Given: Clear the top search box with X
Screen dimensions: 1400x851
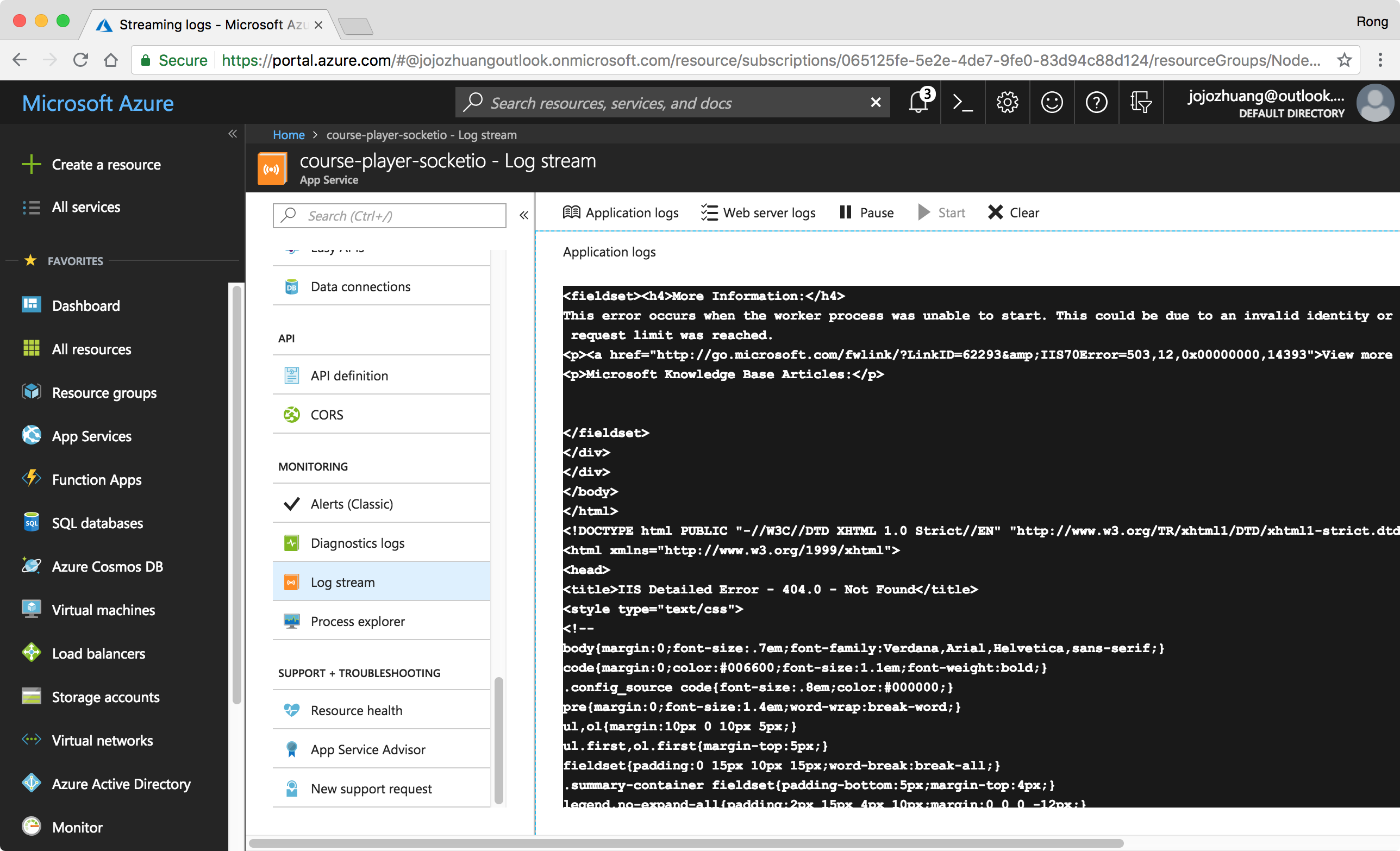Looking at the screenshot, I should [876, 102].
